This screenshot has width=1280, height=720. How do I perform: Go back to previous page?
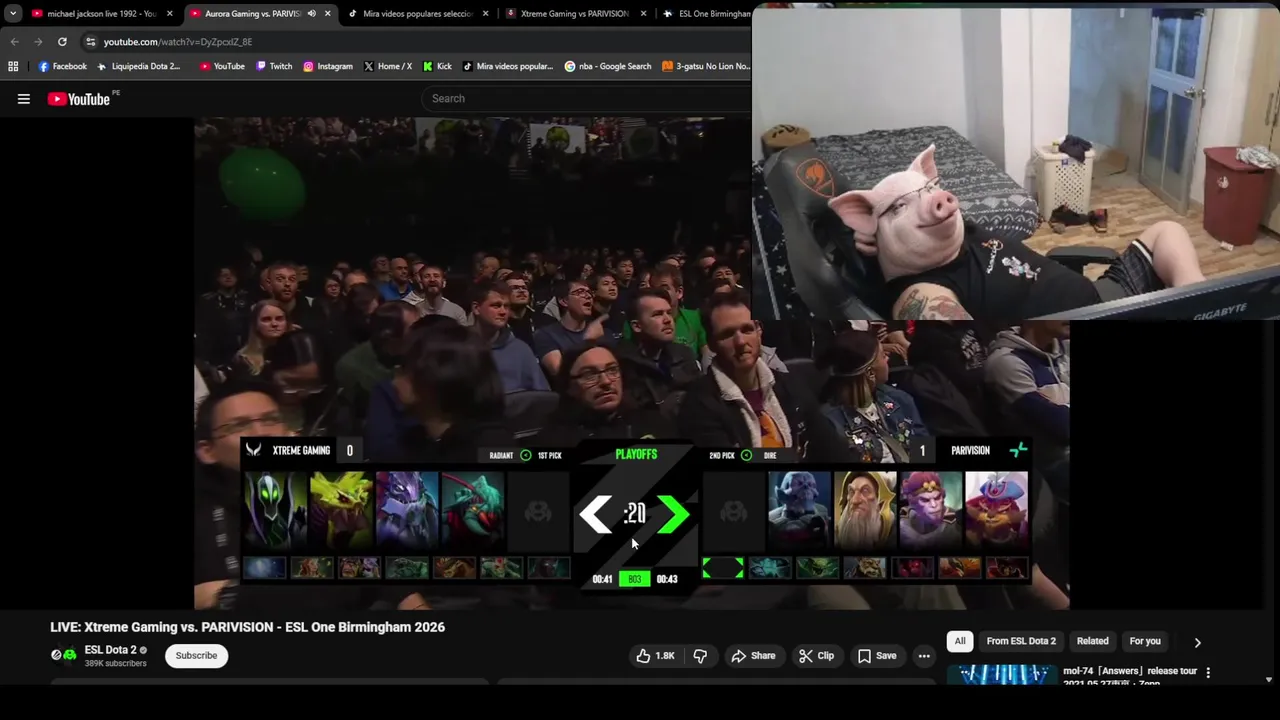tap(14, 42)
